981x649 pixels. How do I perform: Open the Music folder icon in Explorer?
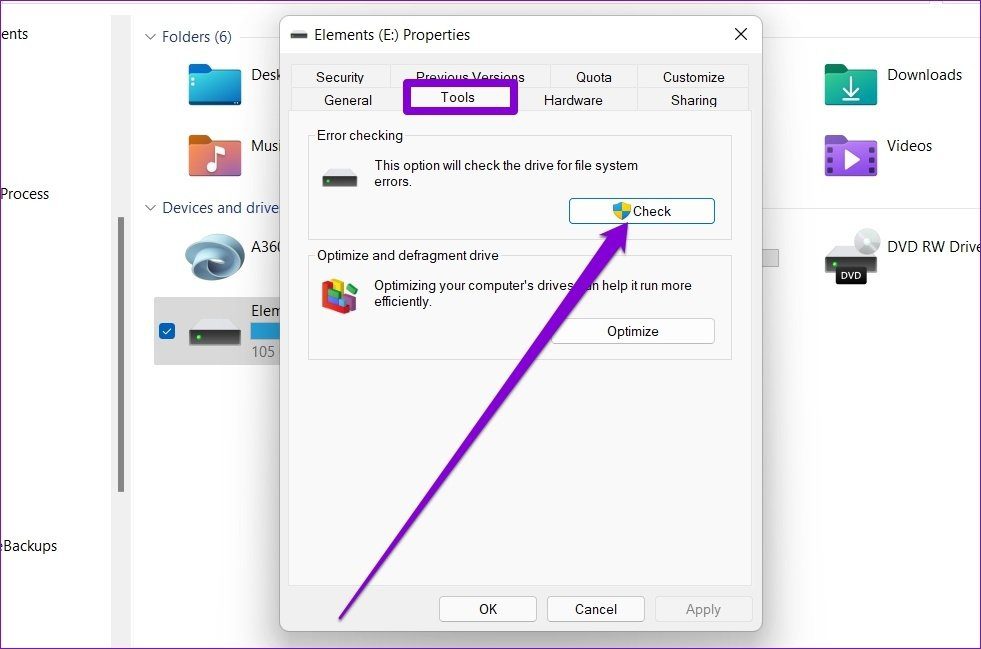click(x=215, y=156)
